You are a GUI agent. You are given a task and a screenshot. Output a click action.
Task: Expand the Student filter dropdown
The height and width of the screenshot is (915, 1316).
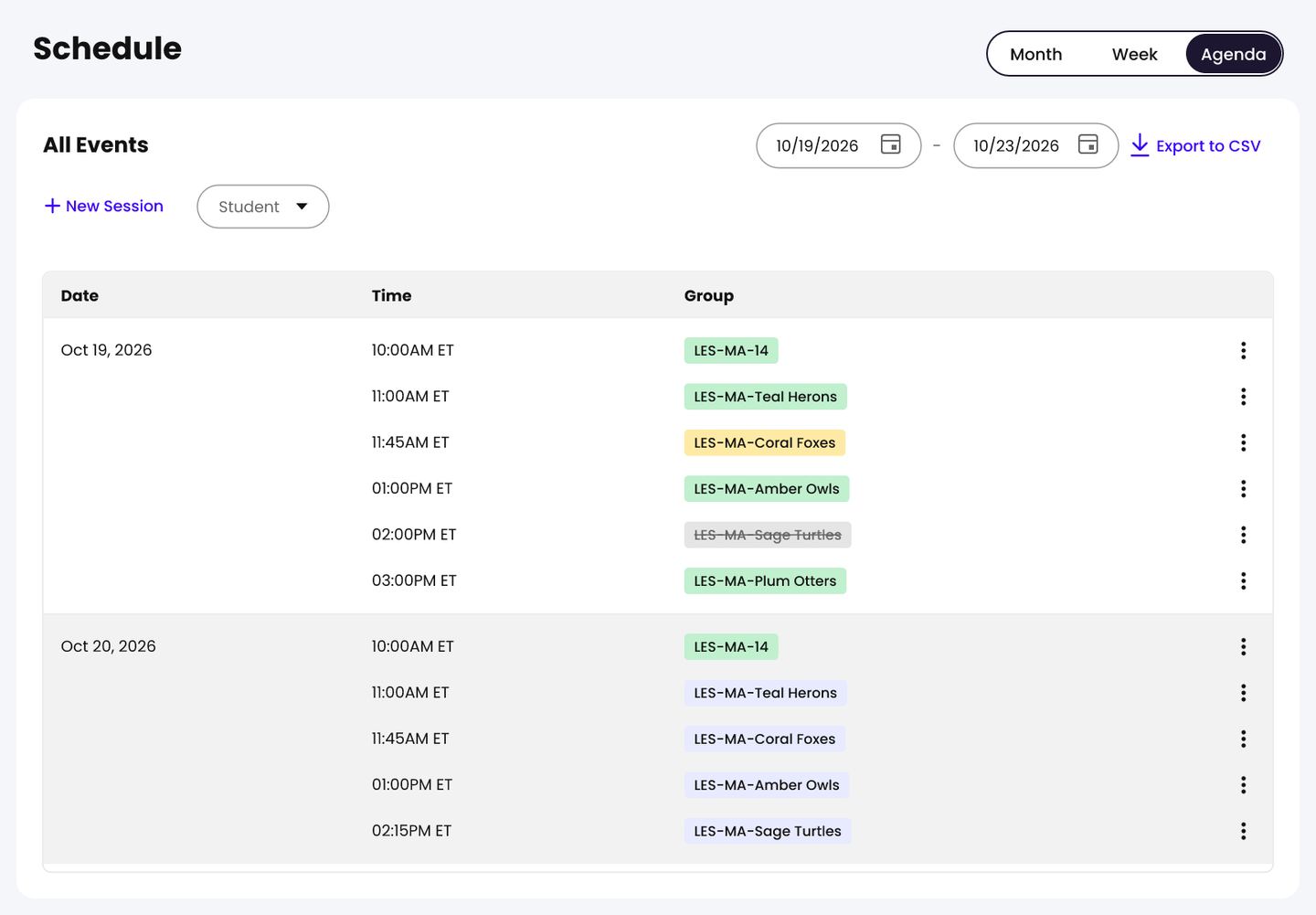pyautogui.click(x=263, y=207)
